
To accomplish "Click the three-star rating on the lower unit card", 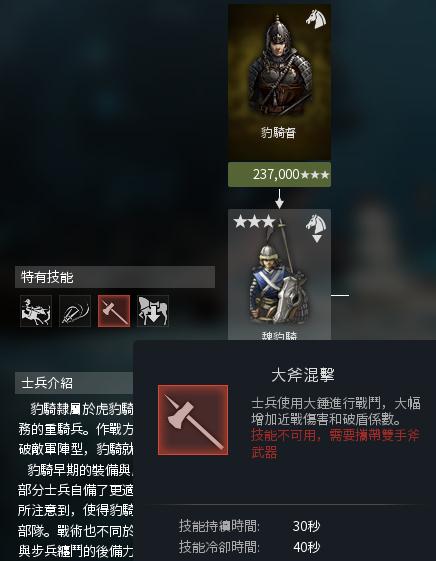I will tap(254, 222).
